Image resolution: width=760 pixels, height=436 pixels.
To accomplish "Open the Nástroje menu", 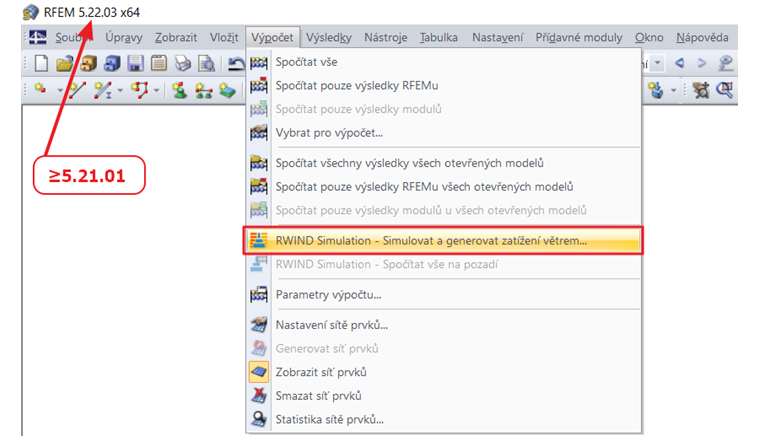I will [x=386, y=37].
